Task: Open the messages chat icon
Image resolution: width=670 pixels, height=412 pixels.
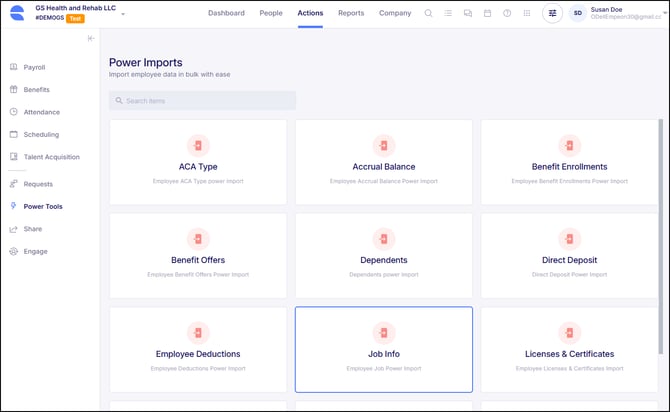Action: click(468, 13)
